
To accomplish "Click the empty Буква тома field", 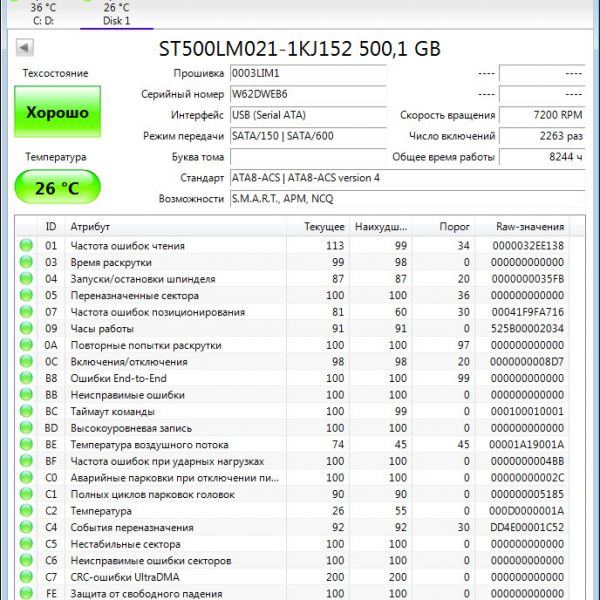I will tap(308, 157).
